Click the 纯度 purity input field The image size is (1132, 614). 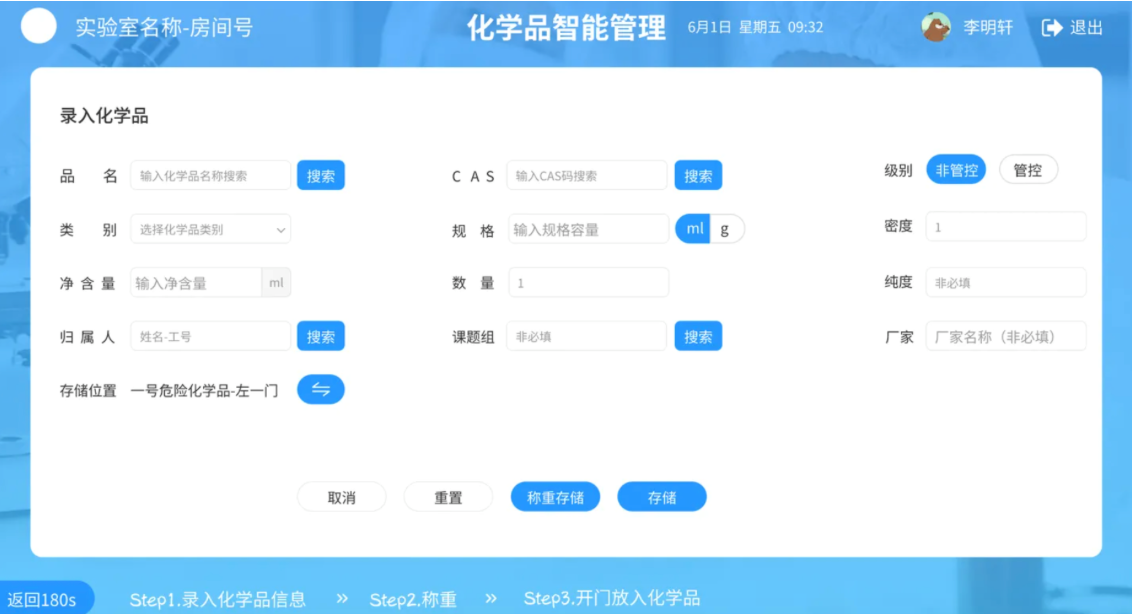coord(1006,283)
